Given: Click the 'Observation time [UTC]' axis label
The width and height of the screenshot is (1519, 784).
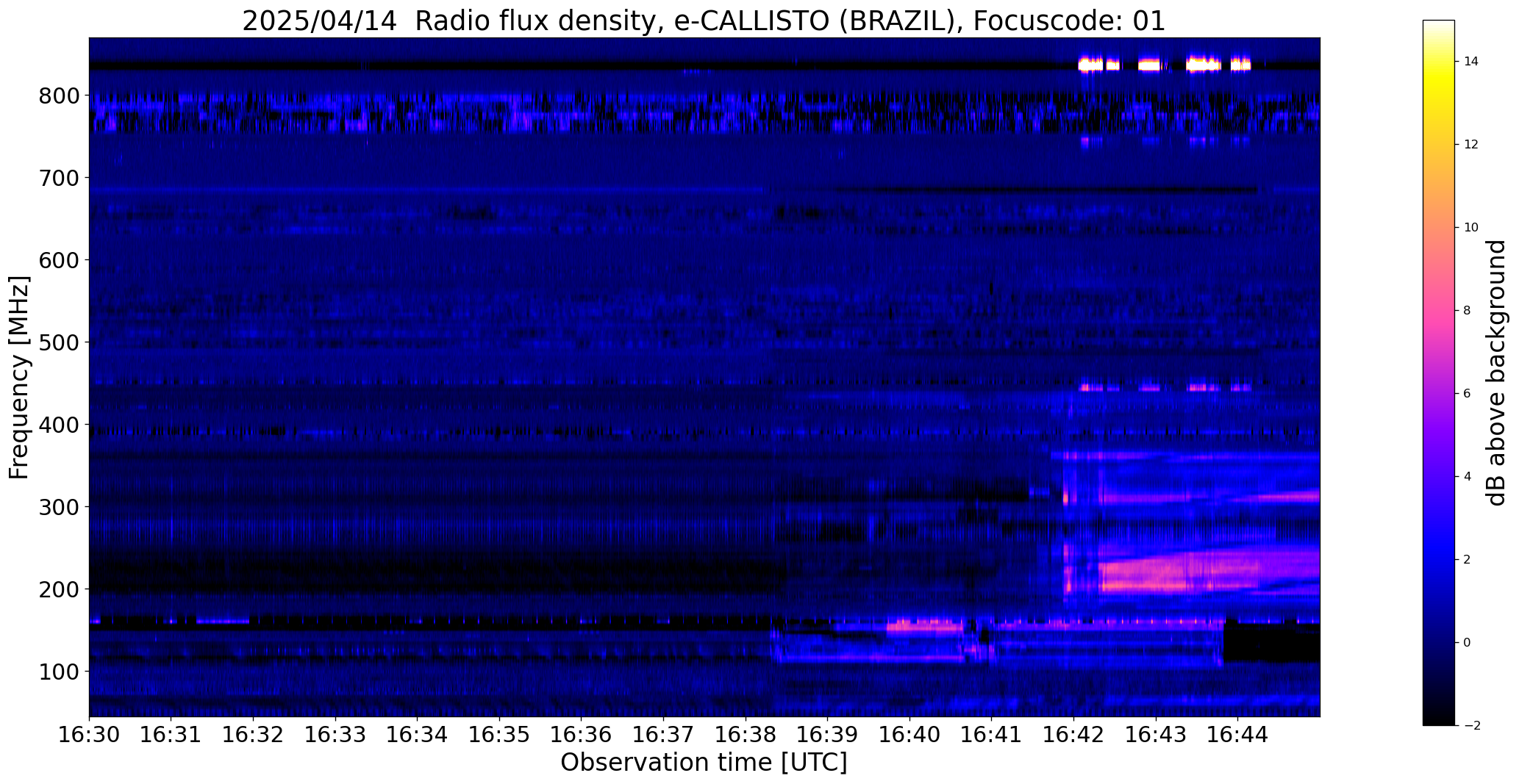Looking at the screenshot, I should (704, 763).
